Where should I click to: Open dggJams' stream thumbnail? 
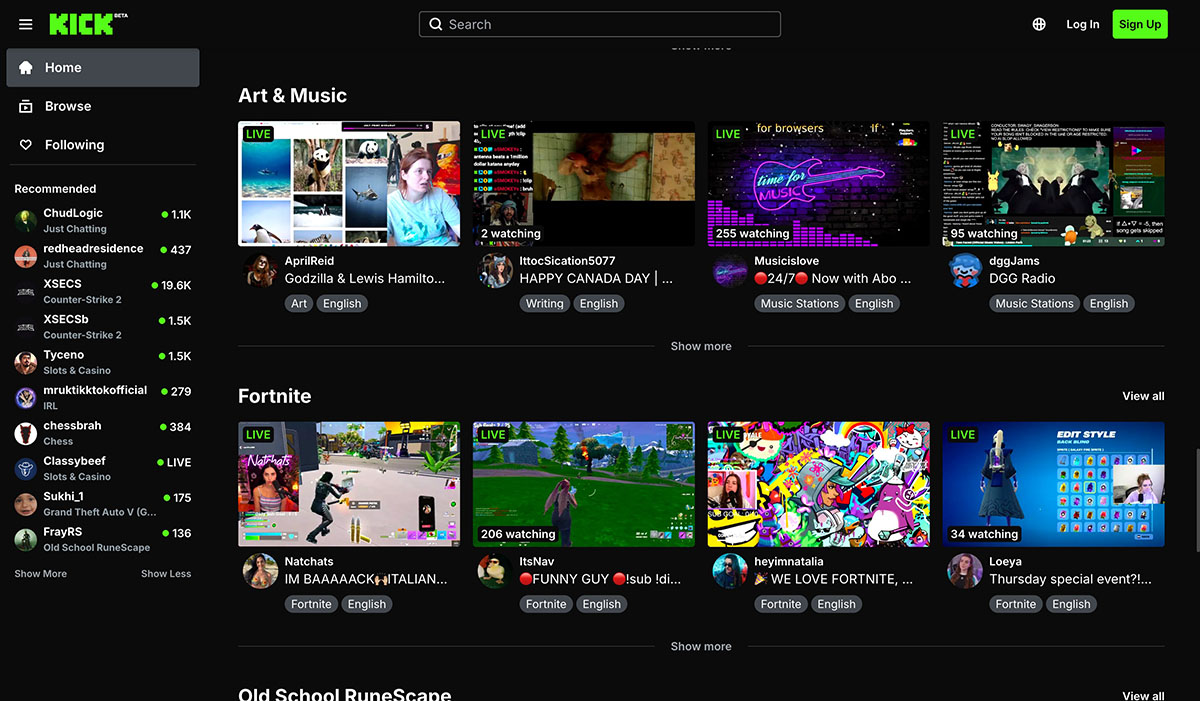coord(1054,184)
